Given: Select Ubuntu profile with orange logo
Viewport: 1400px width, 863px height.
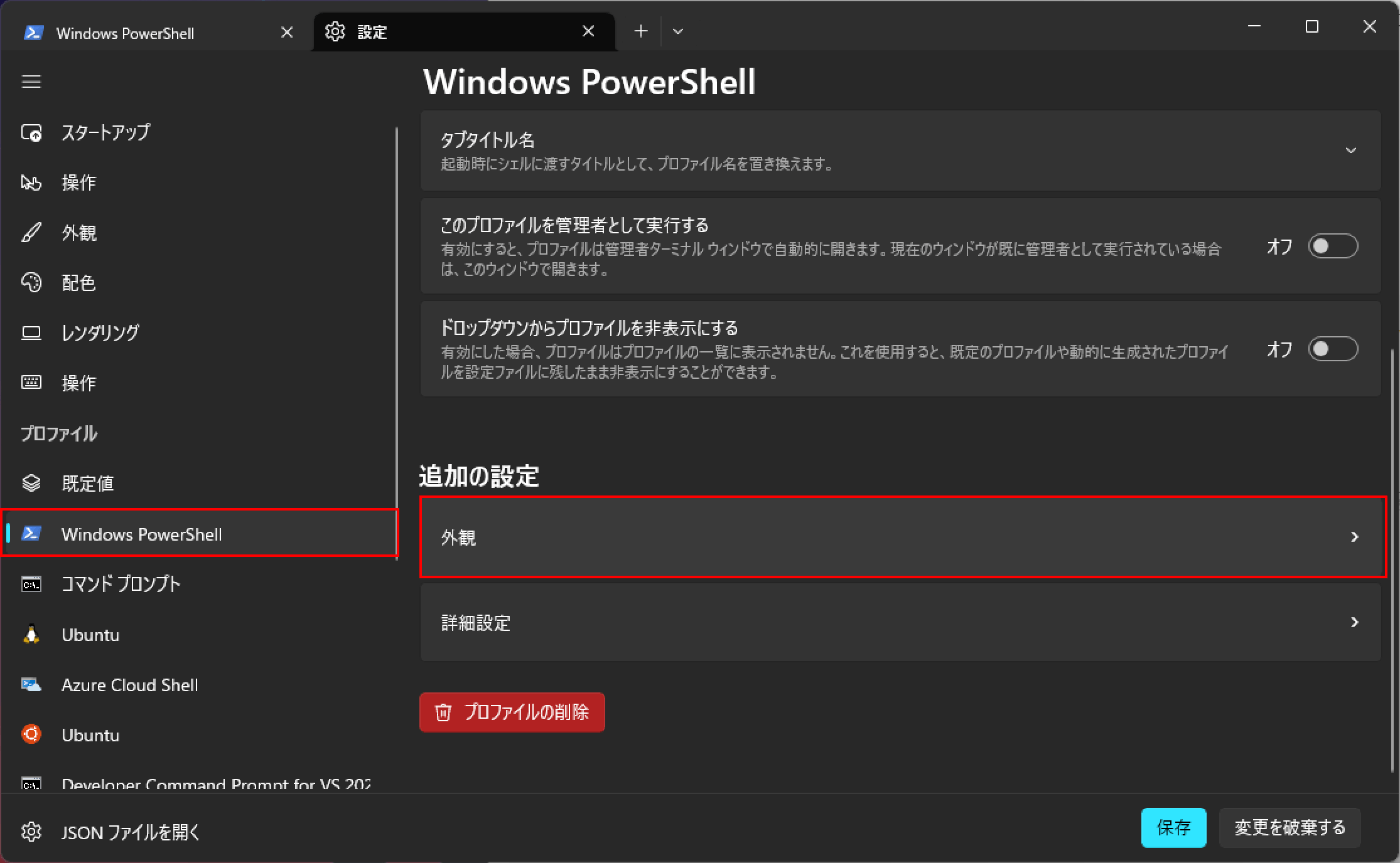Looking at the screenshot, I should click(x=198, y=735).
